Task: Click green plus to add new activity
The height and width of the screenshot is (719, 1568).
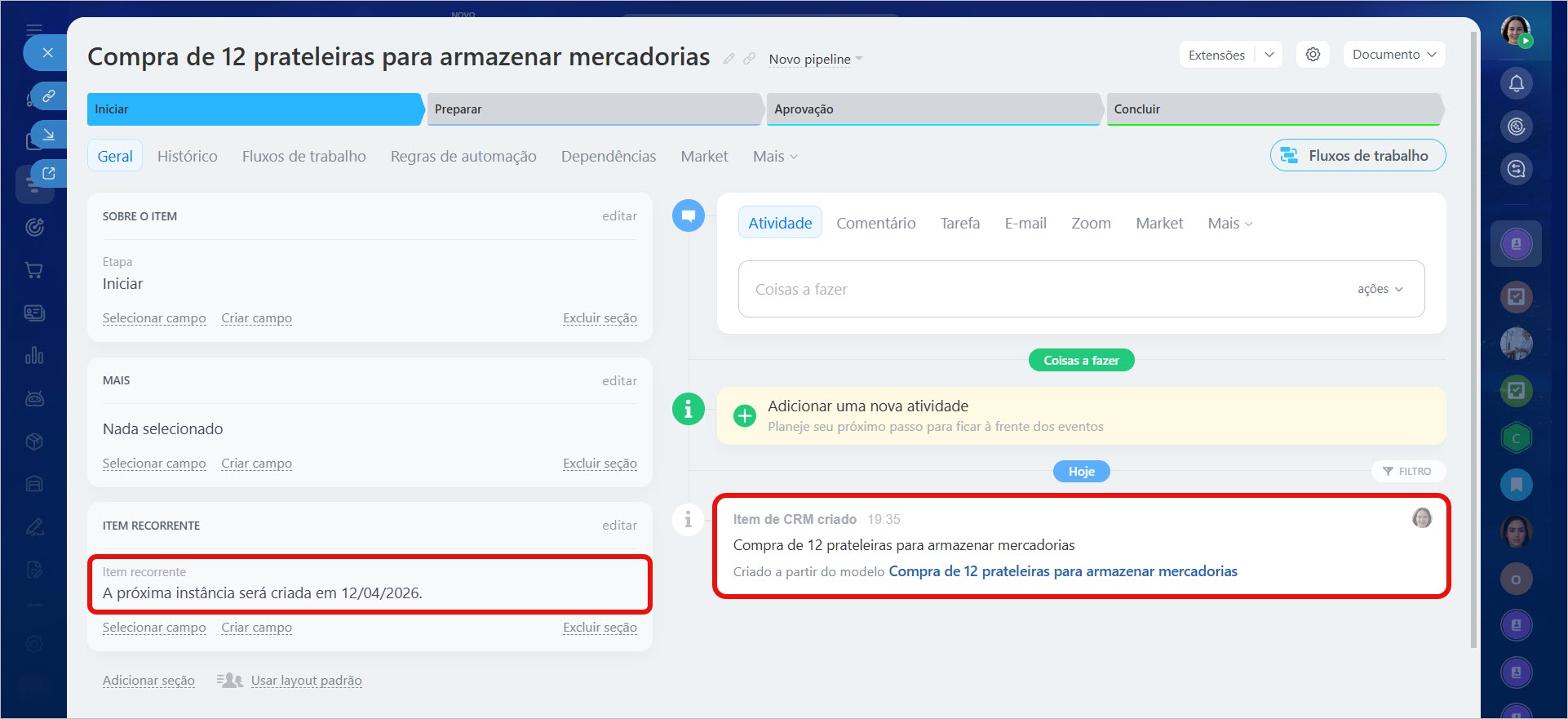Action: point(744,416)
